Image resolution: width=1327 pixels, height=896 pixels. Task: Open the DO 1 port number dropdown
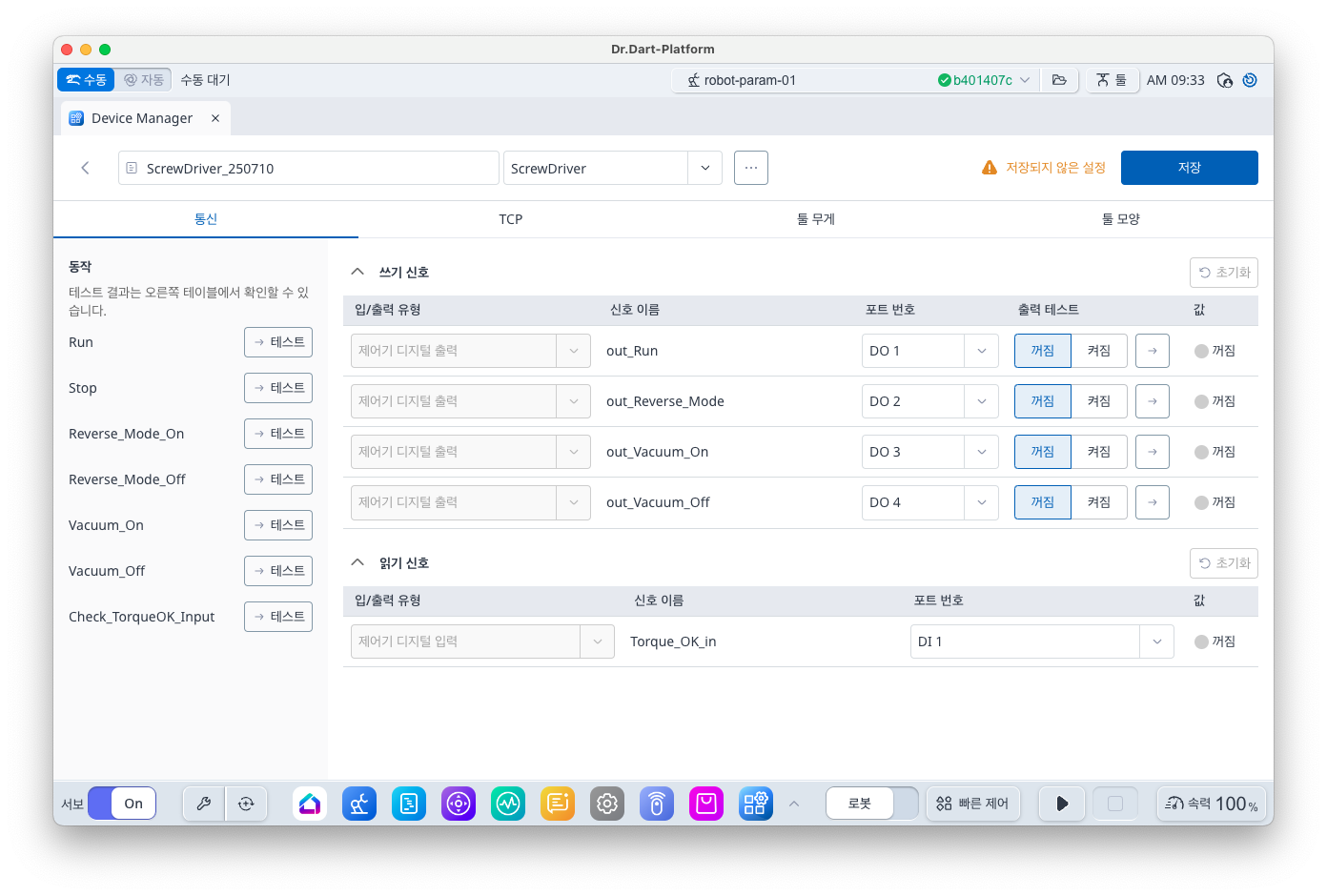click(981, 350)
